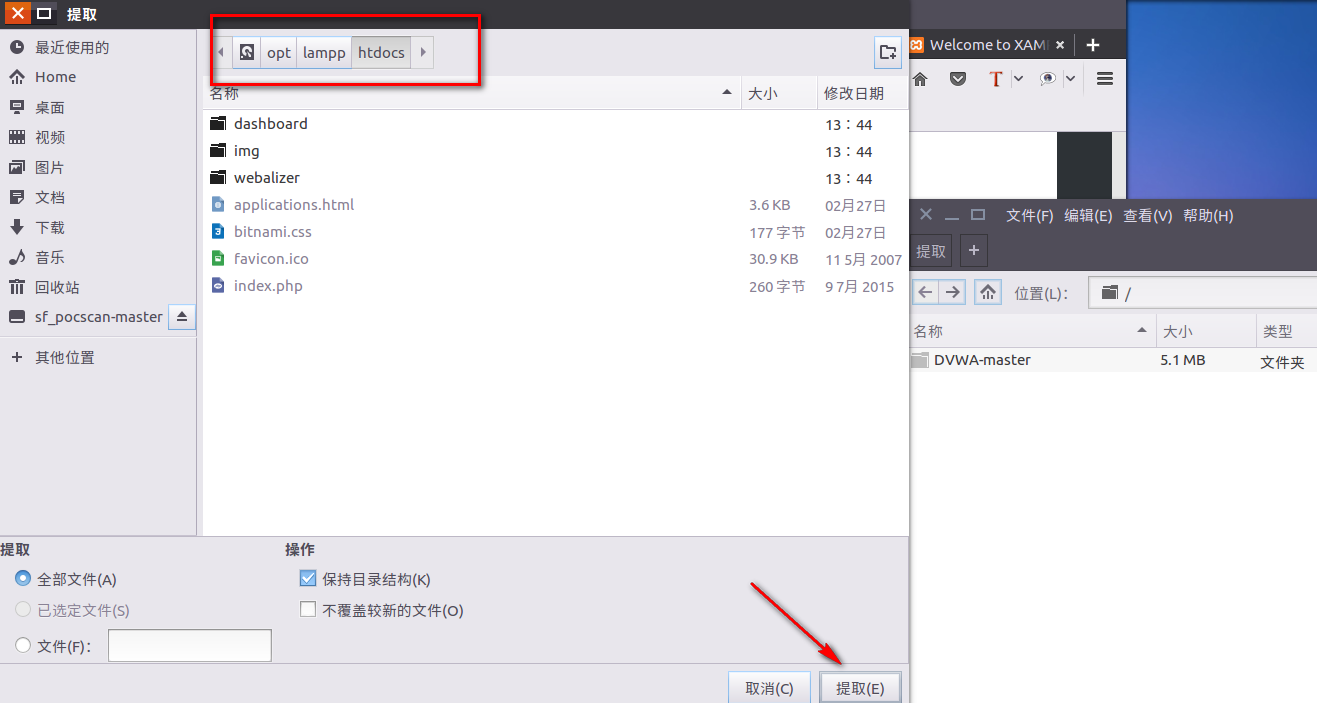Eject the sf_pocscan-master volume

tap(181, 317)
